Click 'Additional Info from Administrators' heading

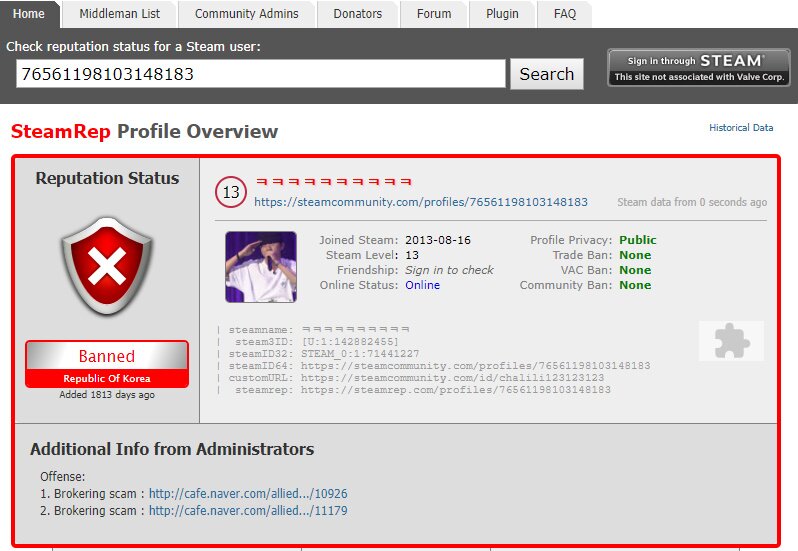coord(172,449)
